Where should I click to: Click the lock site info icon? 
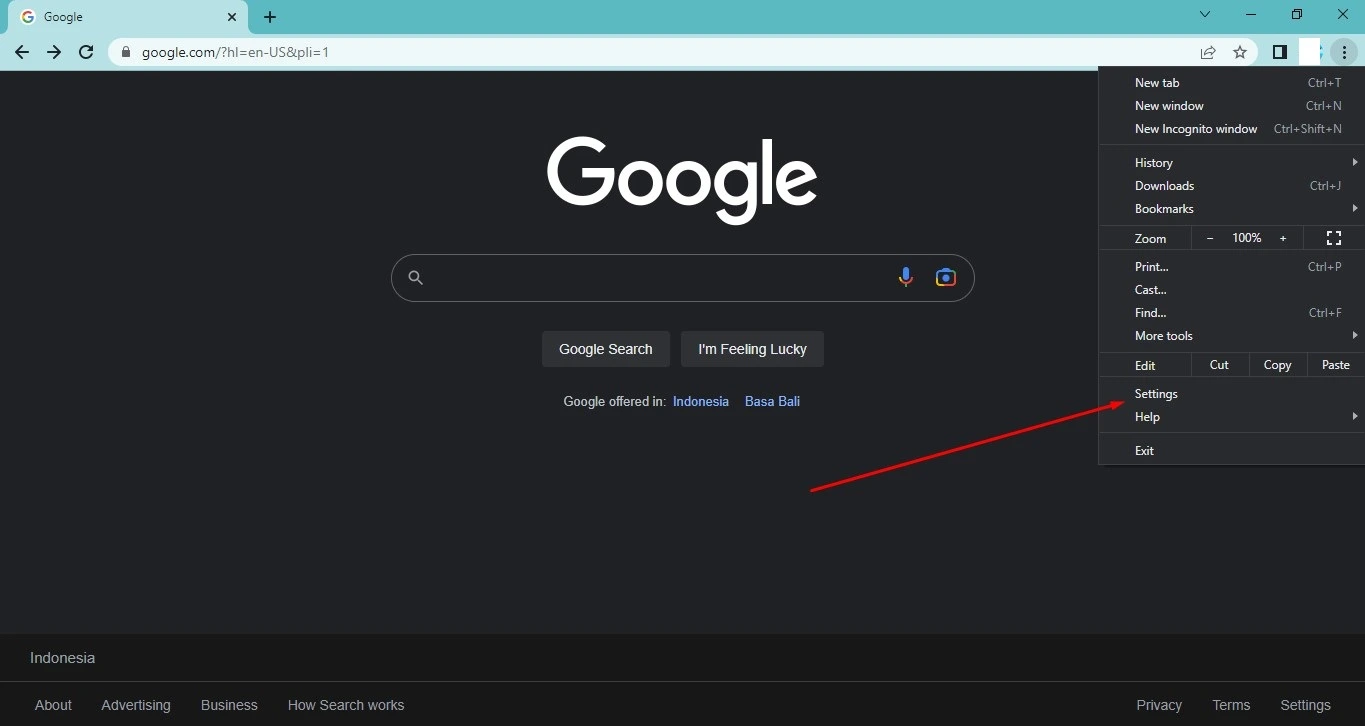(x=126, y=52)
